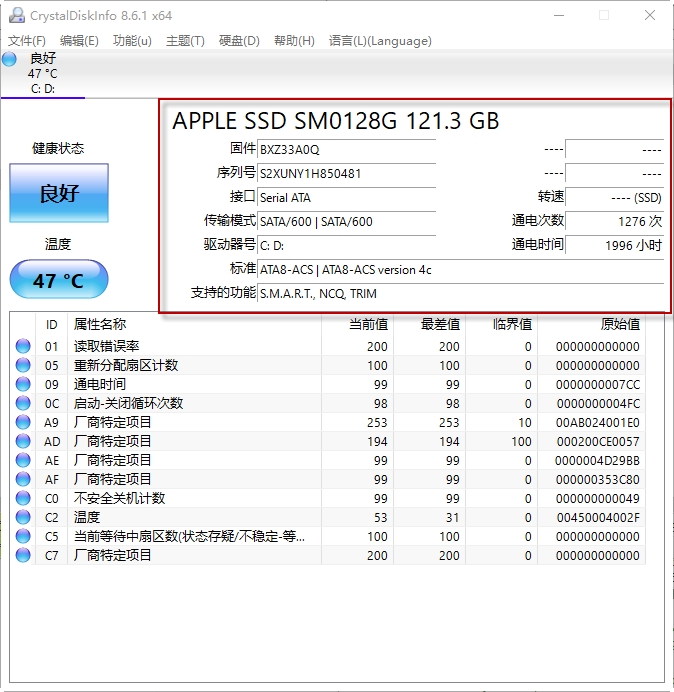Click the 属性名称 column header
This screenshot has width=674, height=692.
tap(100, 324)
